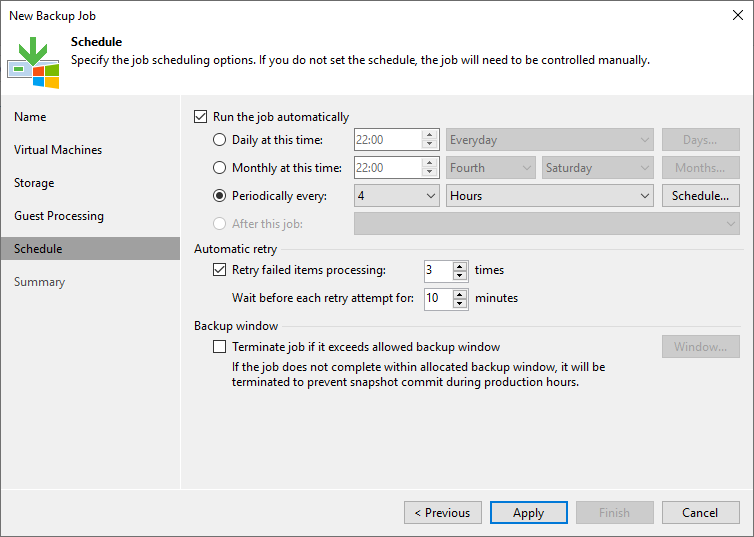The height and width of the screenshot is (537, 754).
Task: Select the Schedule step
Action: [x=90, y=249]
